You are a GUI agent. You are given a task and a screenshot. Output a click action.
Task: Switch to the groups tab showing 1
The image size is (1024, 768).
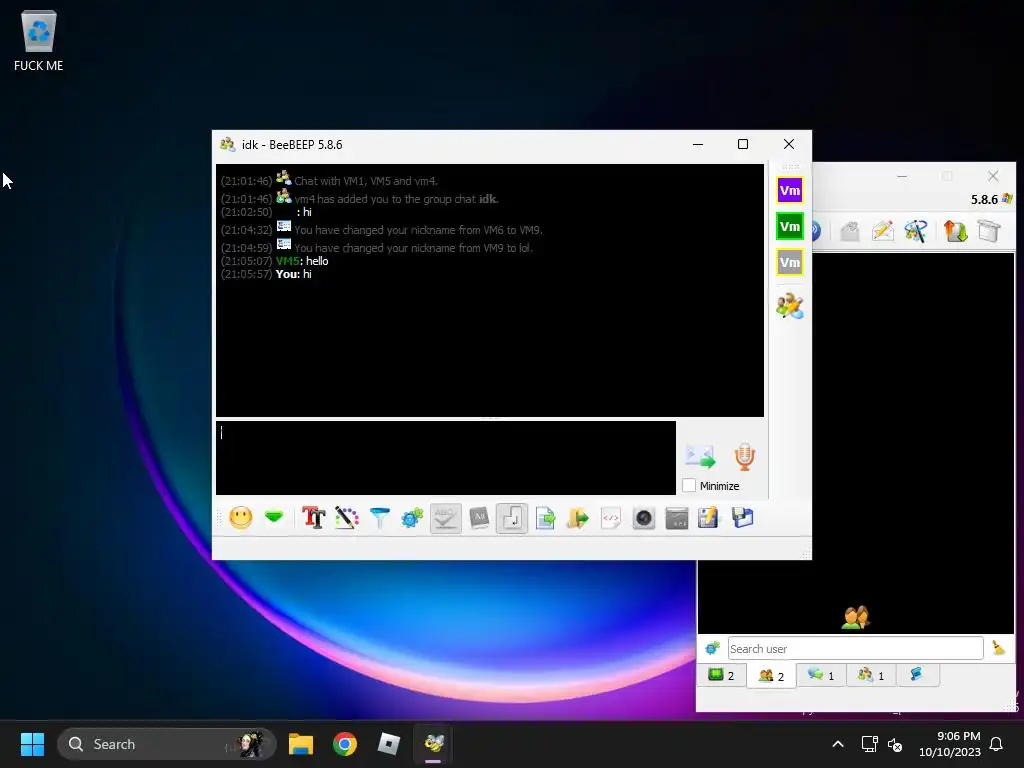point(871,675)
